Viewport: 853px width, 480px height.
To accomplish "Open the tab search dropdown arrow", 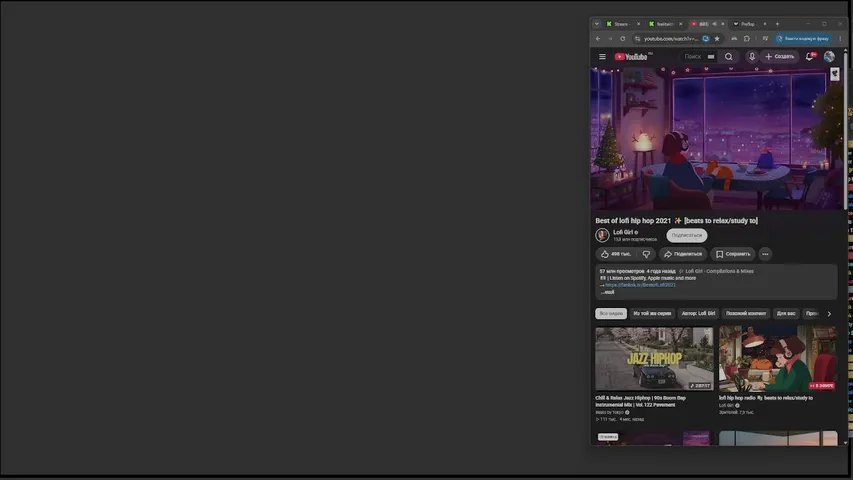I will 596,24.
